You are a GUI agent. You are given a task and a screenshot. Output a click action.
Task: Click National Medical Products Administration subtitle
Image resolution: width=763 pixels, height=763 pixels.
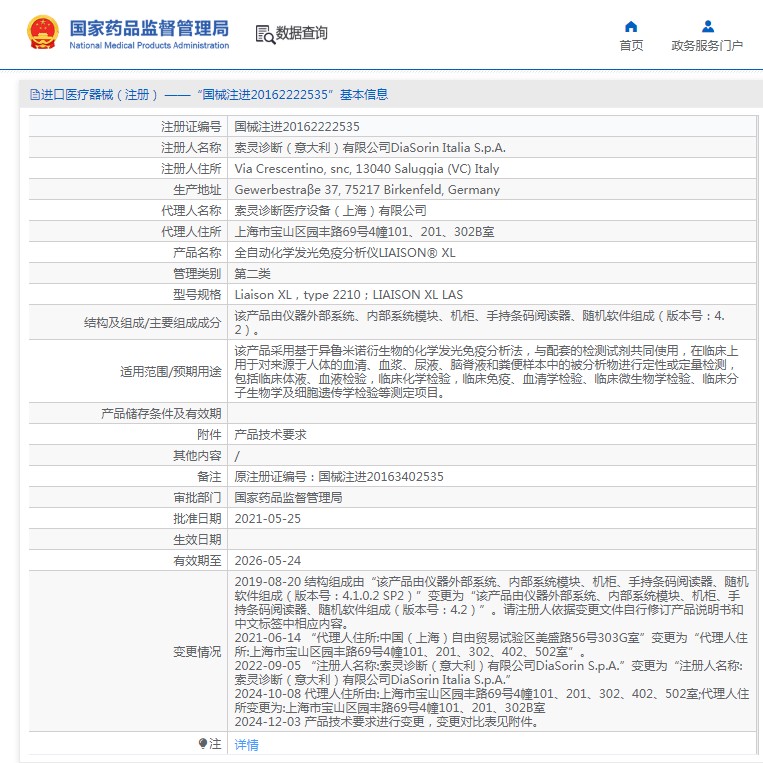(x=149, y=45)
